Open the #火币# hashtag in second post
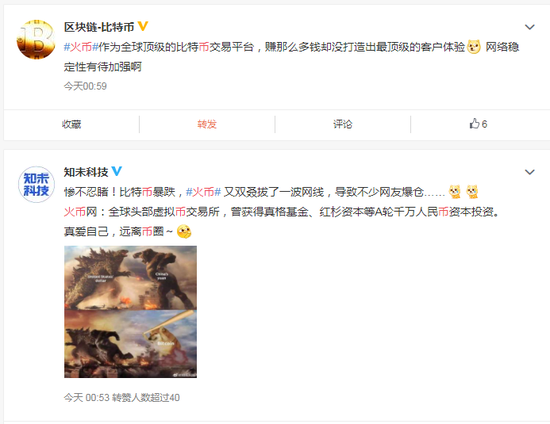This screenshot has width=550, height=424. (x=203, y=192)
